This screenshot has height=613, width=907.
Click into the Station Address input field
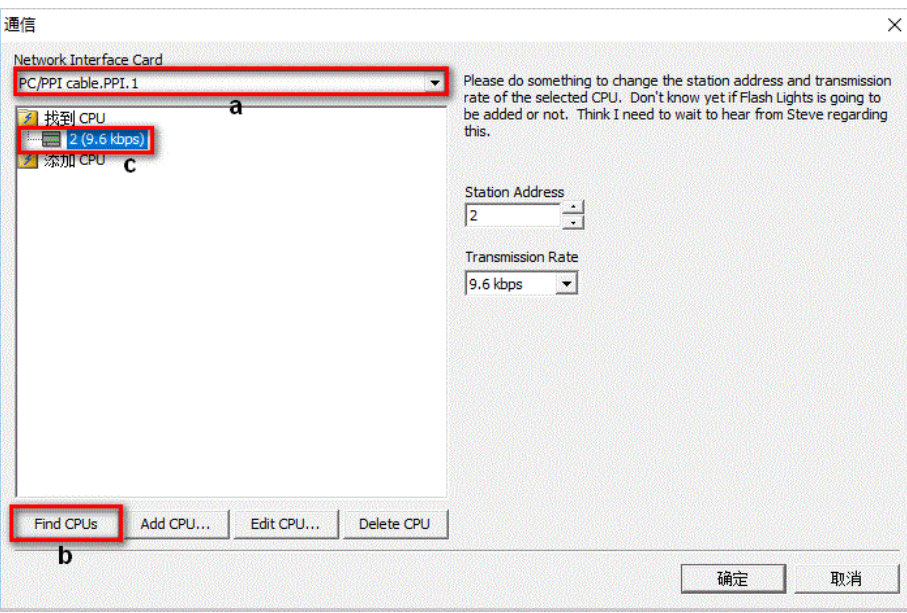click(x=513, y=215)
